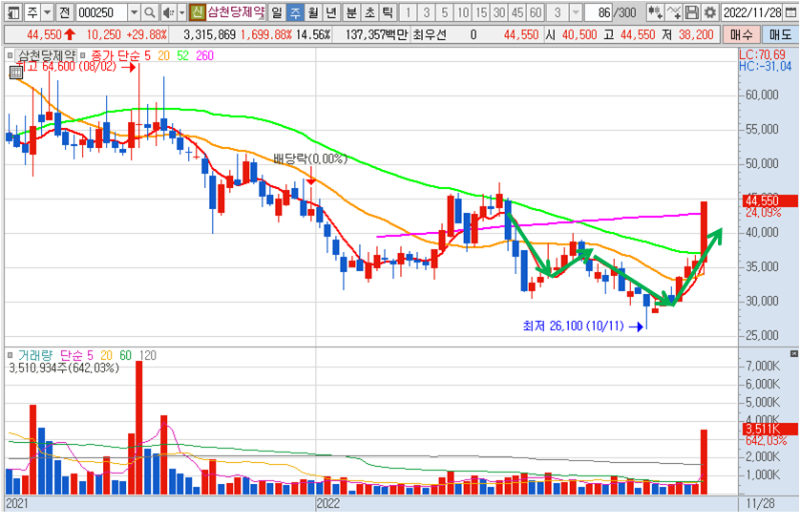Click the add candlestick chart icon

[x=654, y=12]
